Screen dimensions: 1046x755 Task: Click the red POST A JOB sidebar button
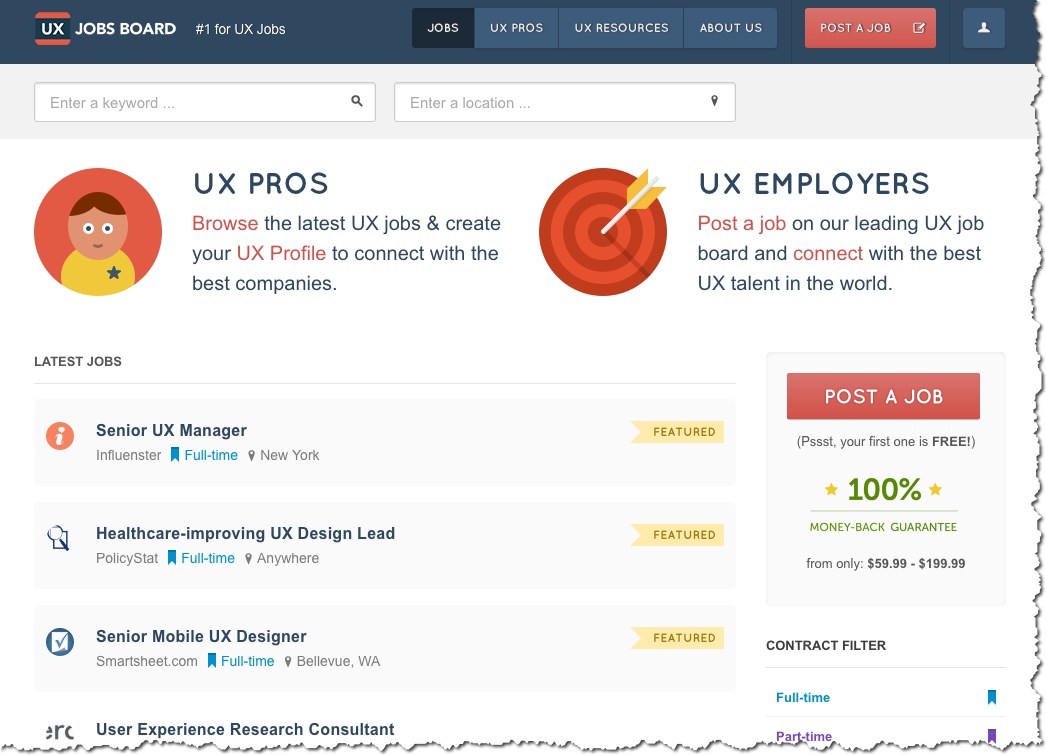click(883, 396)
